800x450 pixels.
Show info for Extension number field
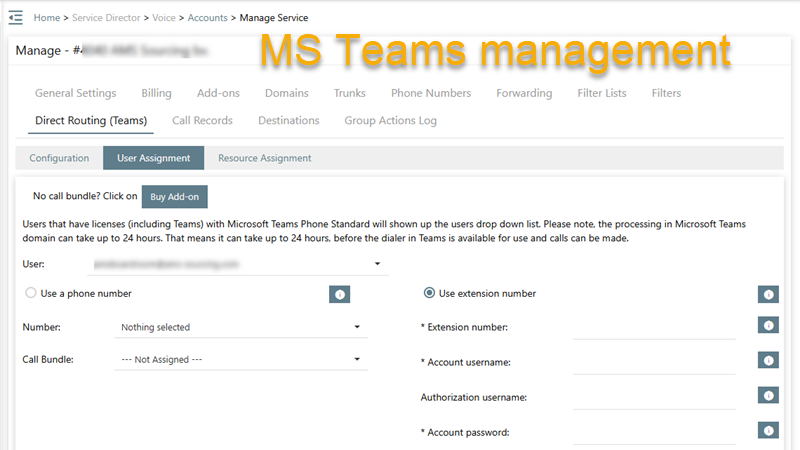point(768,326)
